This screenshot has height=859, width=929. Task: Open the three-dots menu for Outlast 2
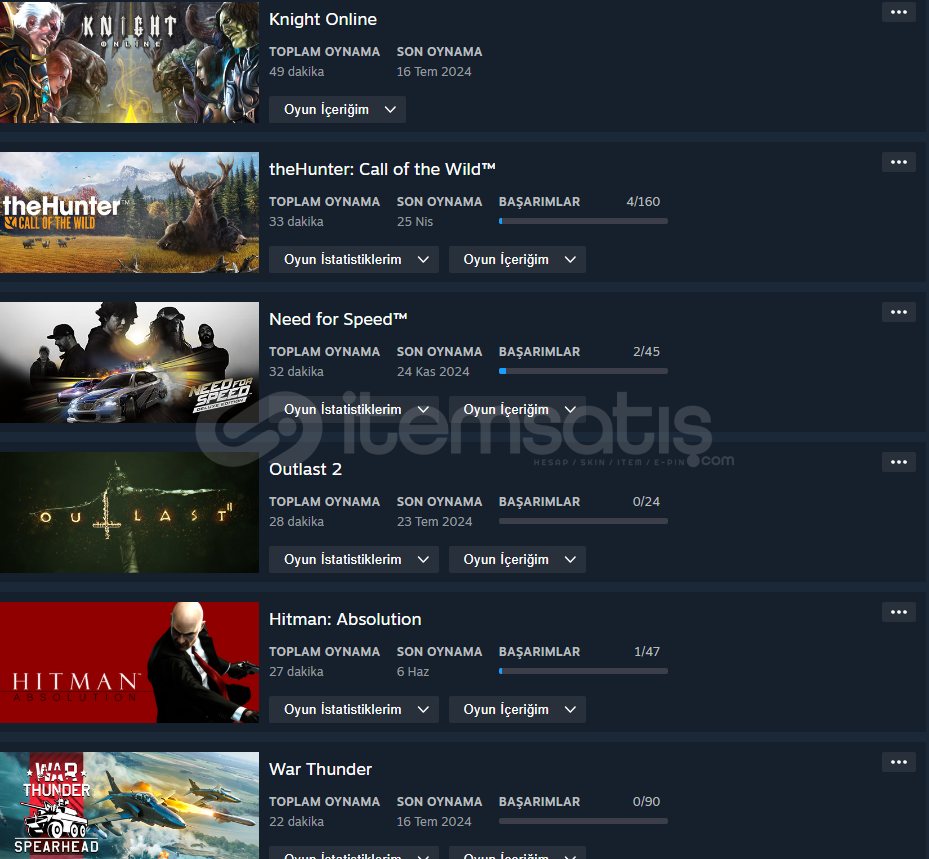tap(899, 461)
